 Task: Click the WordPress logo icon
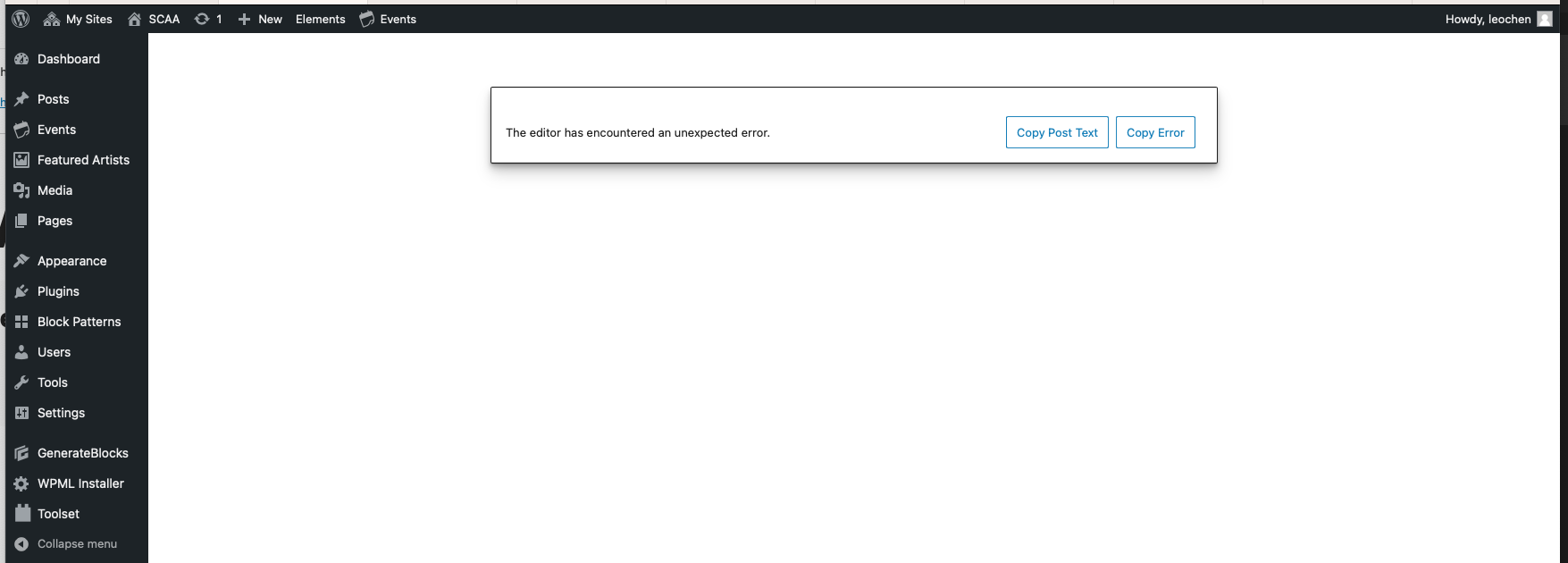[x=21, y=19]
